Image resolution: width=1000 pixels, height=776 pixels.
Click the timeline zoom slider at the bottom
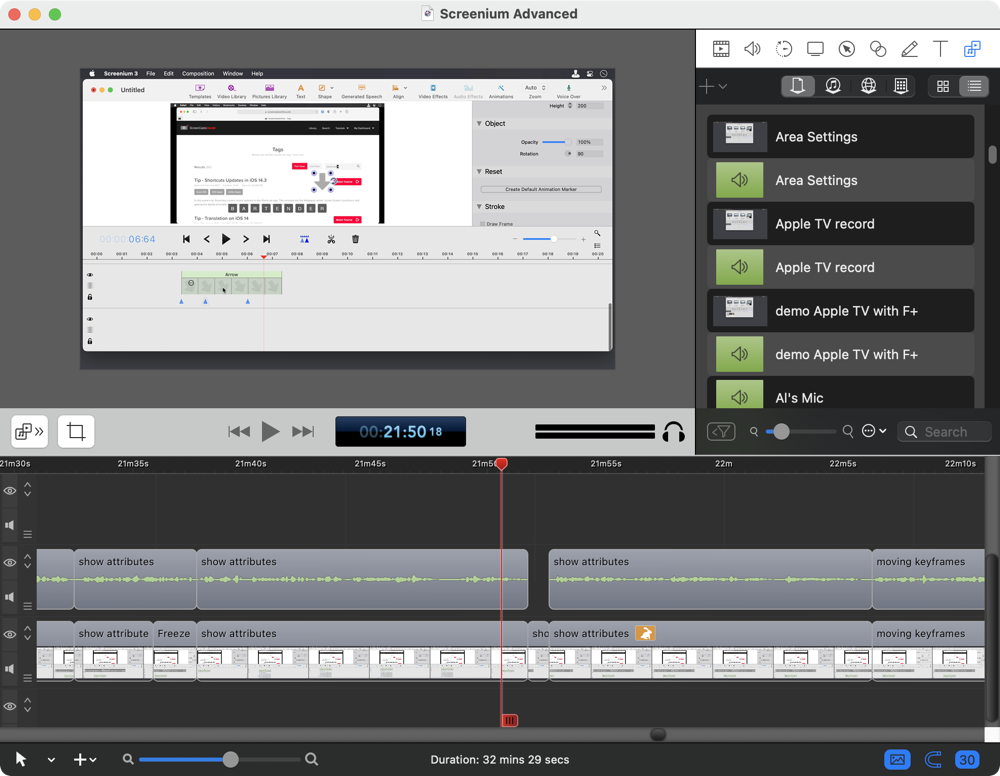click(x=230, y=760)
